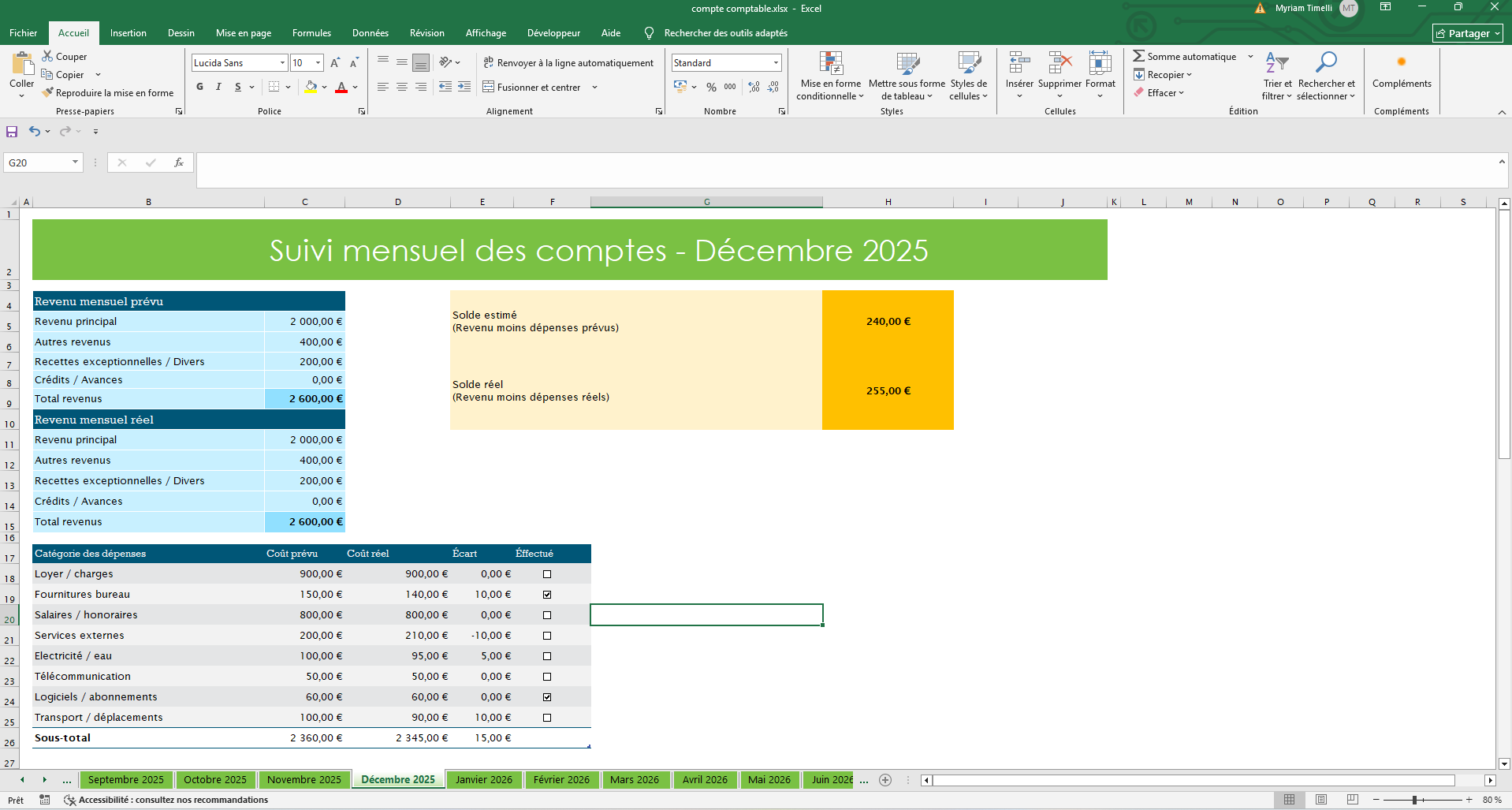
Task: Click the insert function fx icon
Action: point(179,162)
